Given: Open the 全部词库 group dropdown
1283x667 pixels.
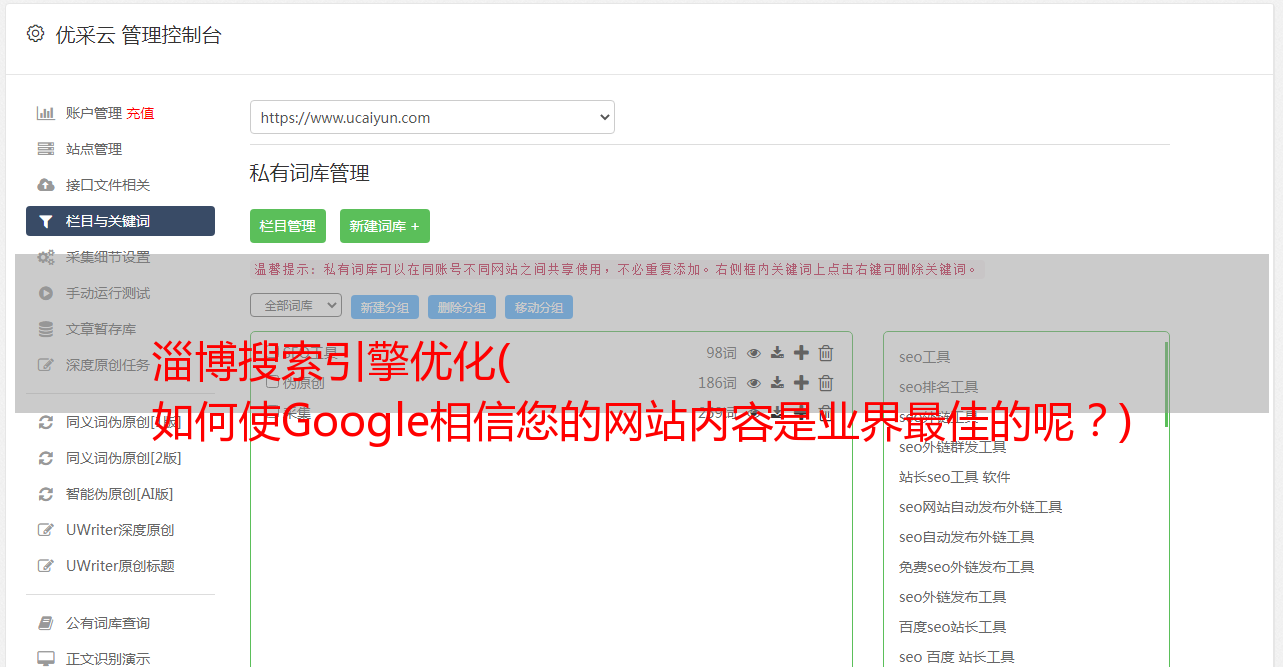Looking at the screenshot, I should 296,305.
